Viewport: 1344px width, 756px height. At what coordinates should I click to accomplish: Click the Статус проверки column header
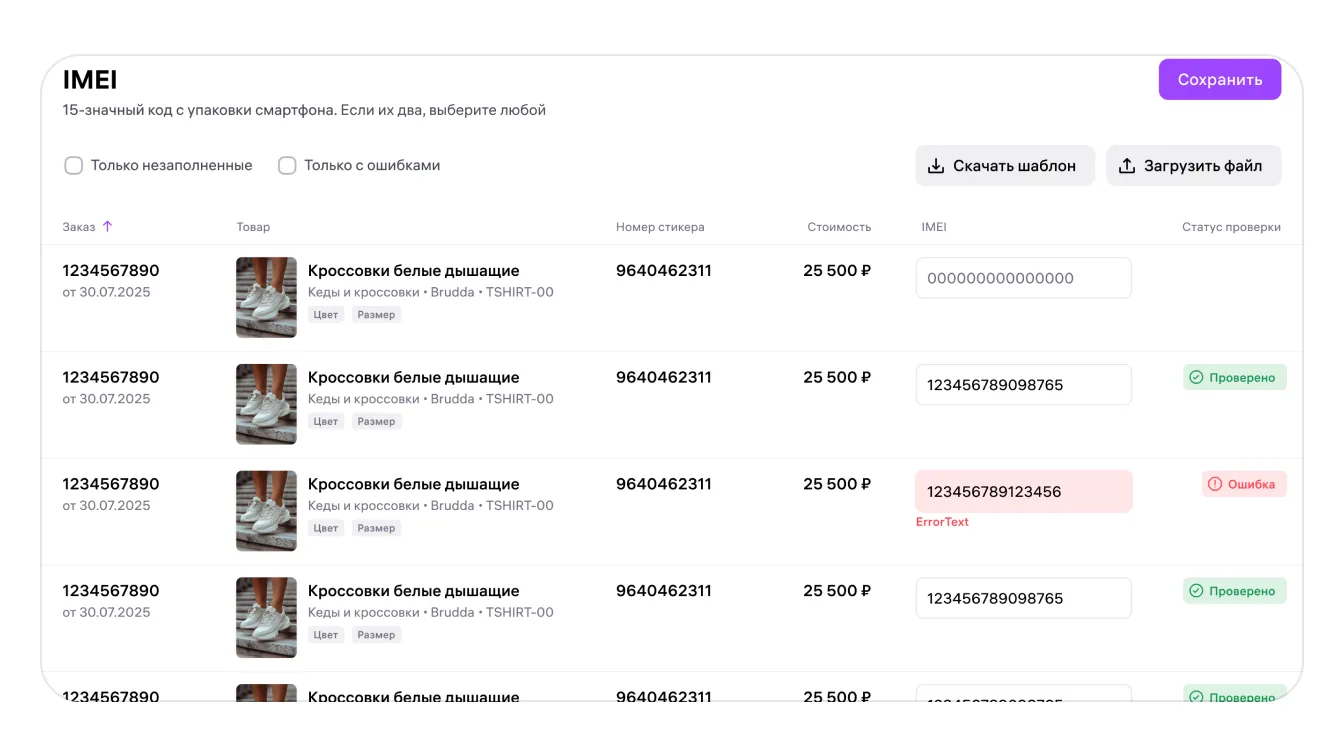click(1230, 227)
